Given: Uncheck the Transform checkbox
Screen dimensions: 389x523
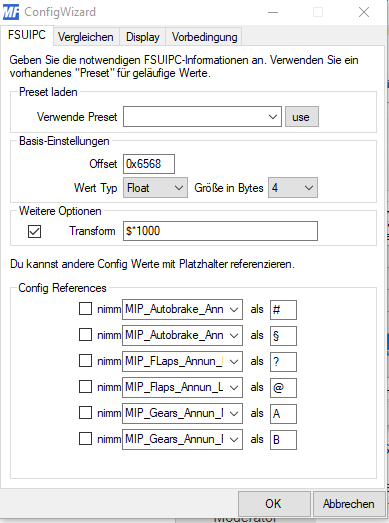Looking at the screenshot, I should click(34, 231).
